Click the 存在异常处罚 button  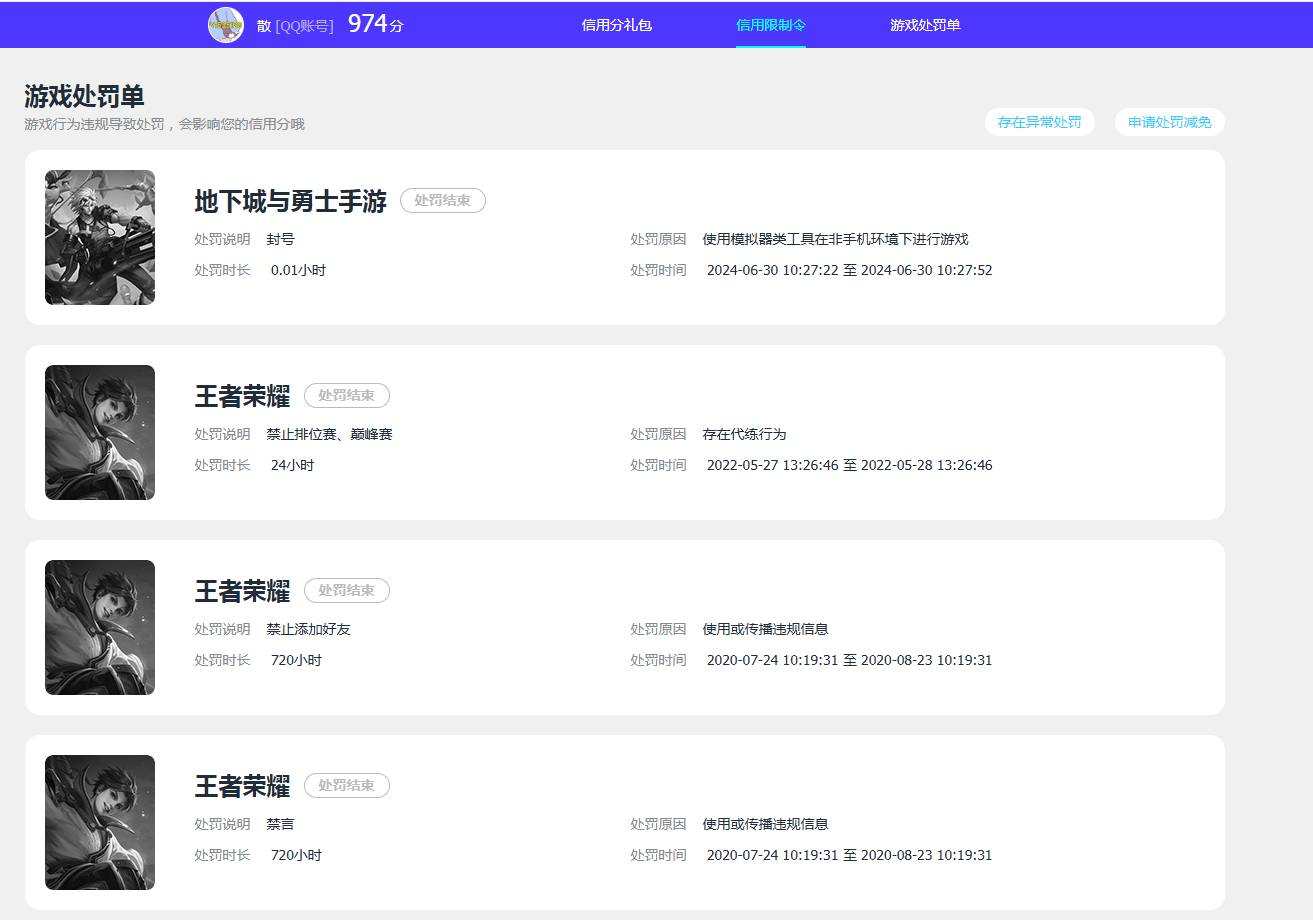point(1039,122)
